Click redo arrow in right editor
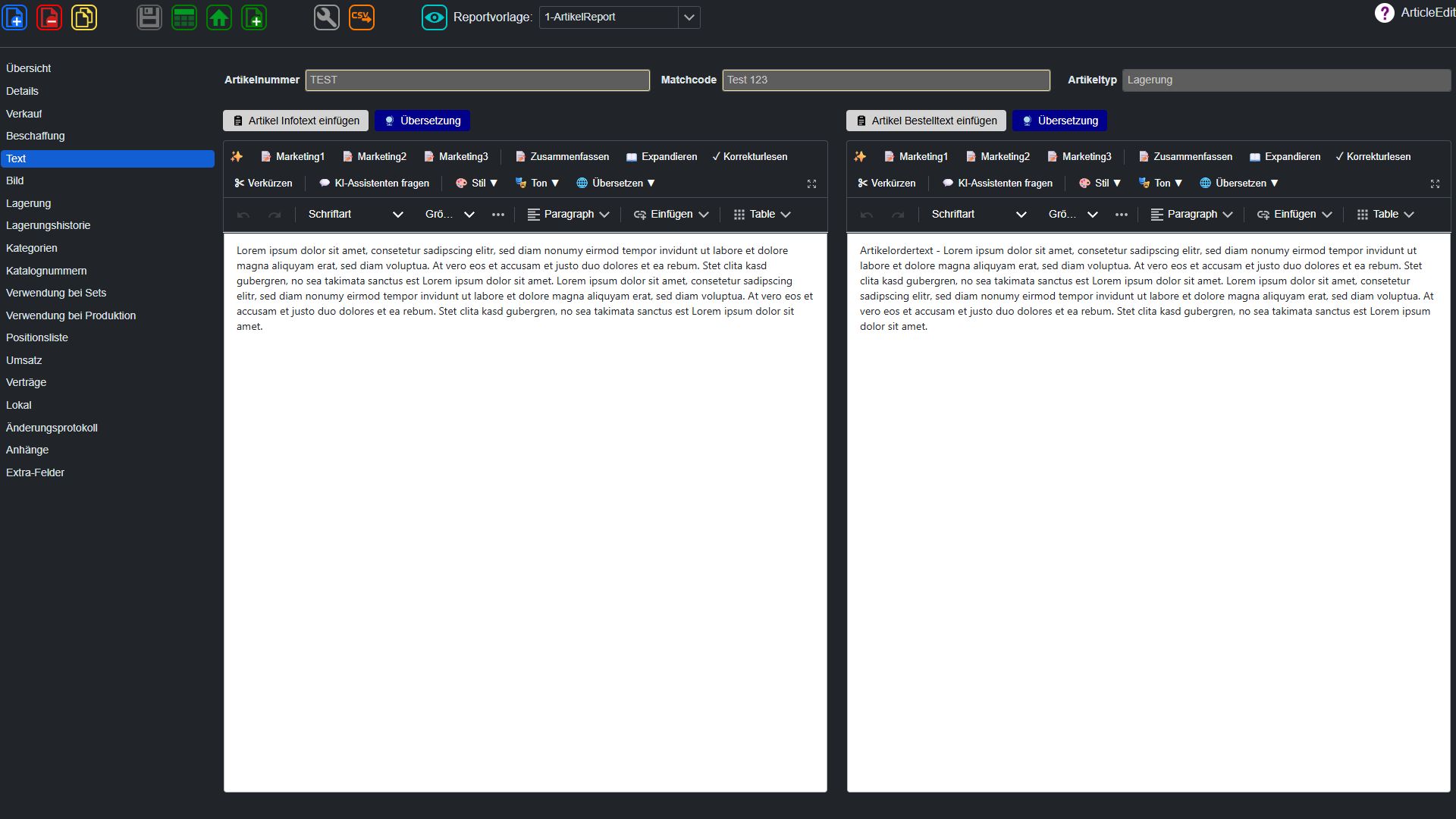The image size is (1456, 819). coord(898,215)
